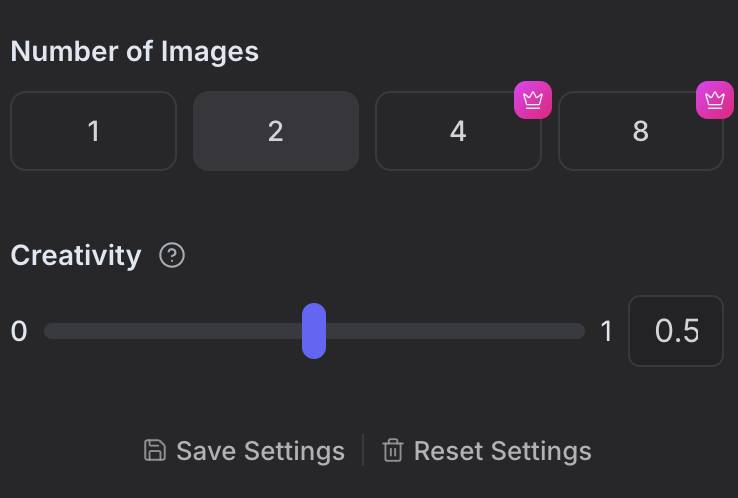
Task: Click the premium crown badge on option 4
Action: (x=533, y=100)
